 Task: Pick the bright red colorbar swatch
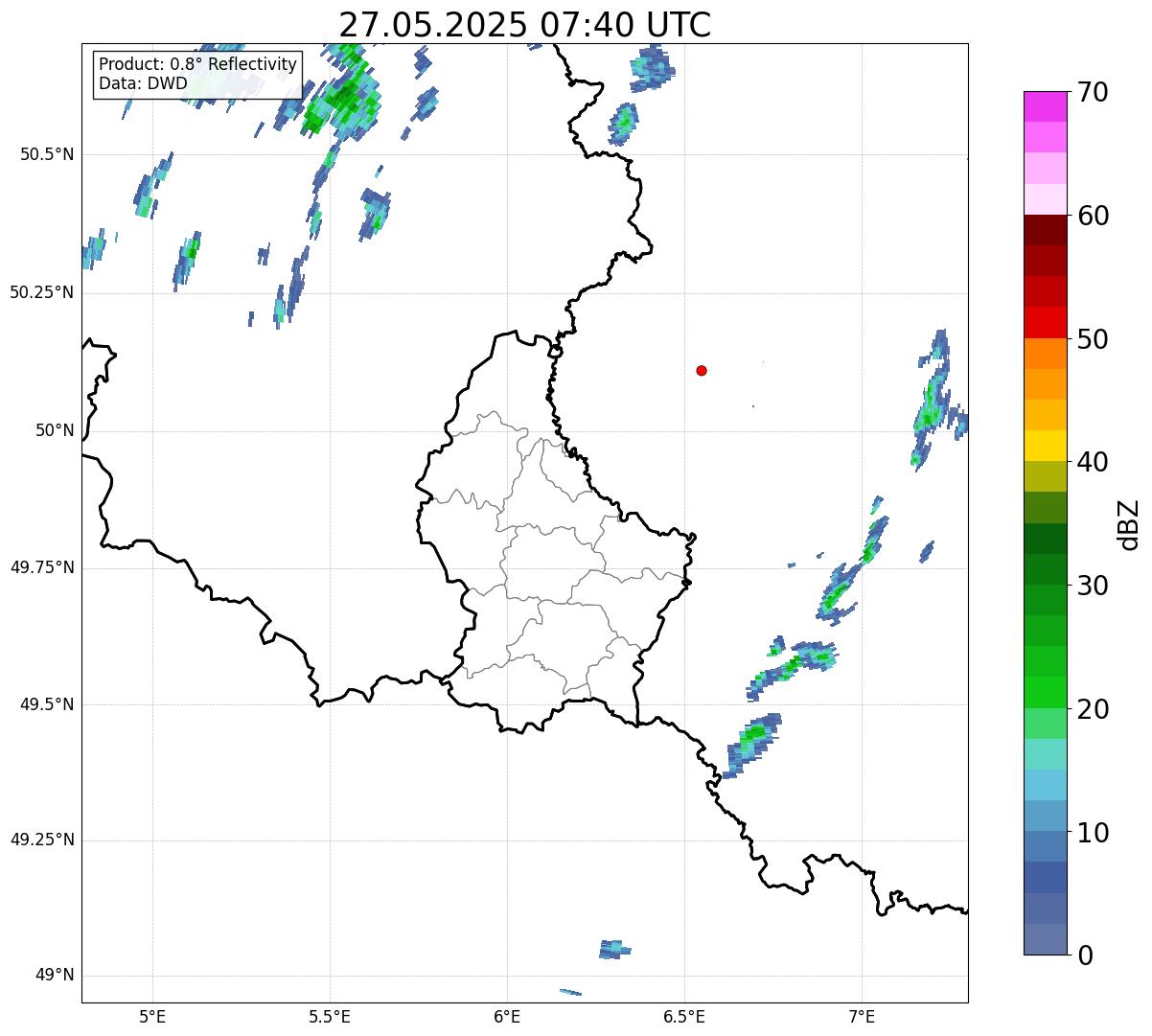point(1045,322)
